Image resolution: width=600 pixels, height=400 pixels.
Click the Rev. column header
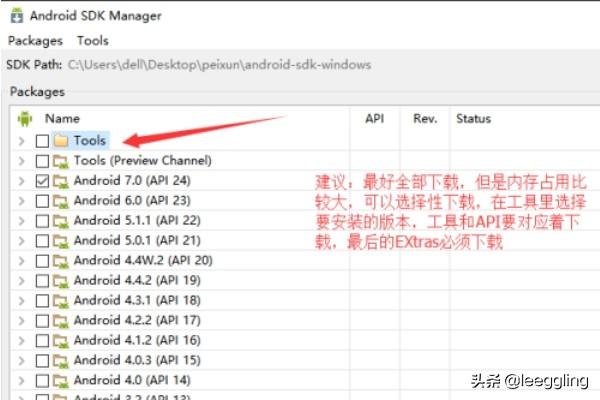[x=425, y=119]
